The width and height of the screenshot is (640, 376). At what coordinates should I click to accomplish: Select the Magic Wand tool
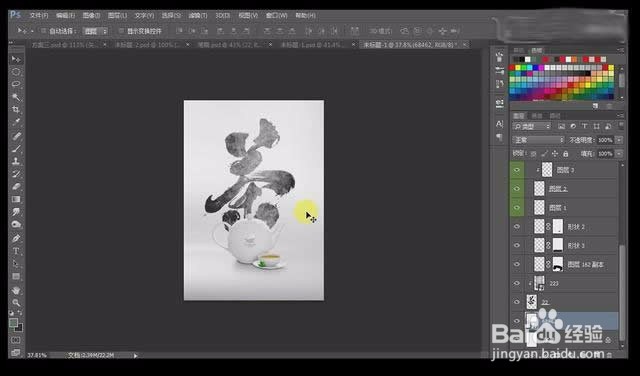coord(16,97)
